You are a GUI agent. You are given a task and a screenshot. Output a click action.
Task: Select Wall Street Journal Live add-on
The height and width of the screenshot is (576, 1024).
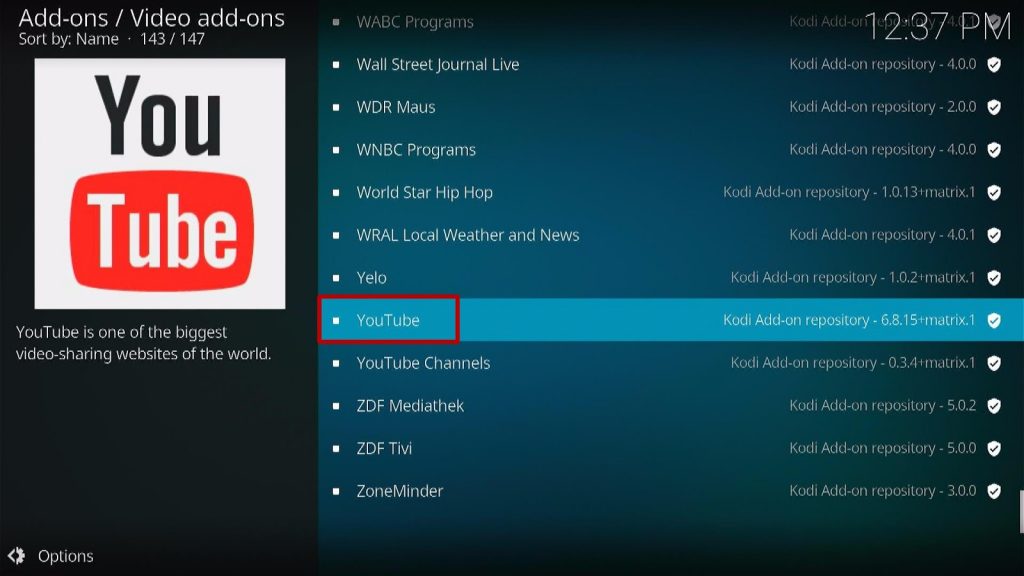671,65
